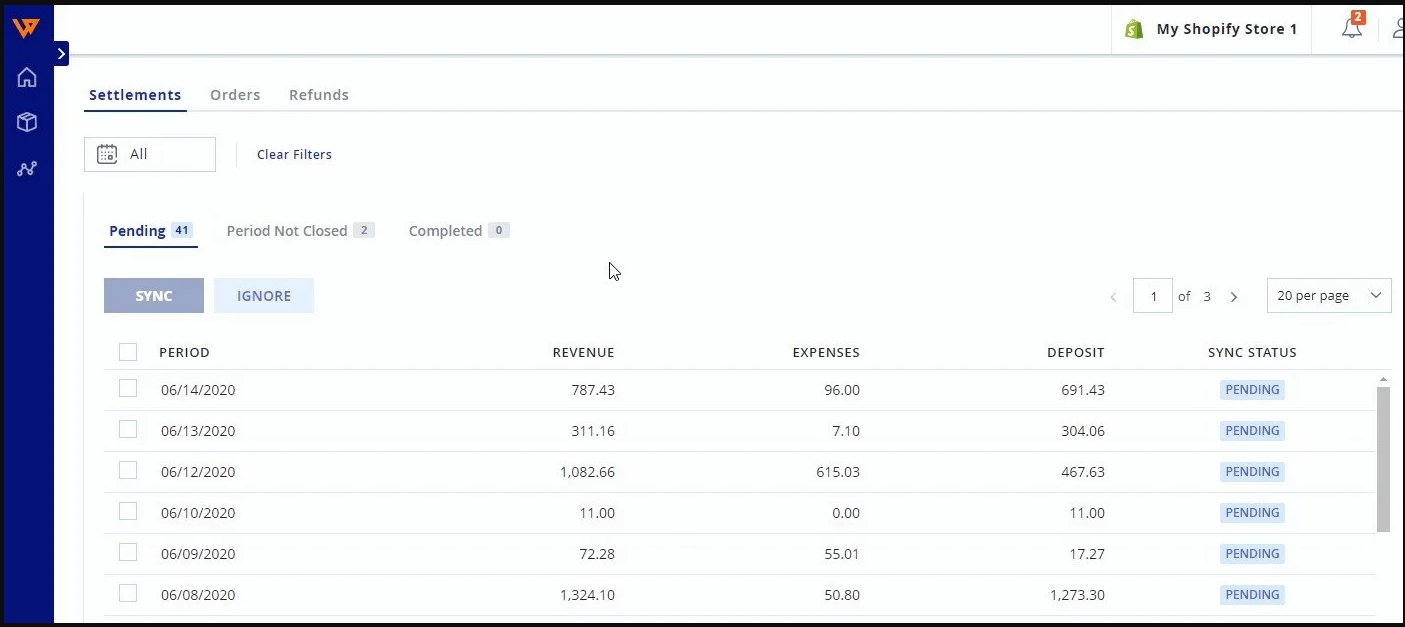Check the select-all checkbox in header
This screenshot has height=627, width=1405.
click(128, 352)
